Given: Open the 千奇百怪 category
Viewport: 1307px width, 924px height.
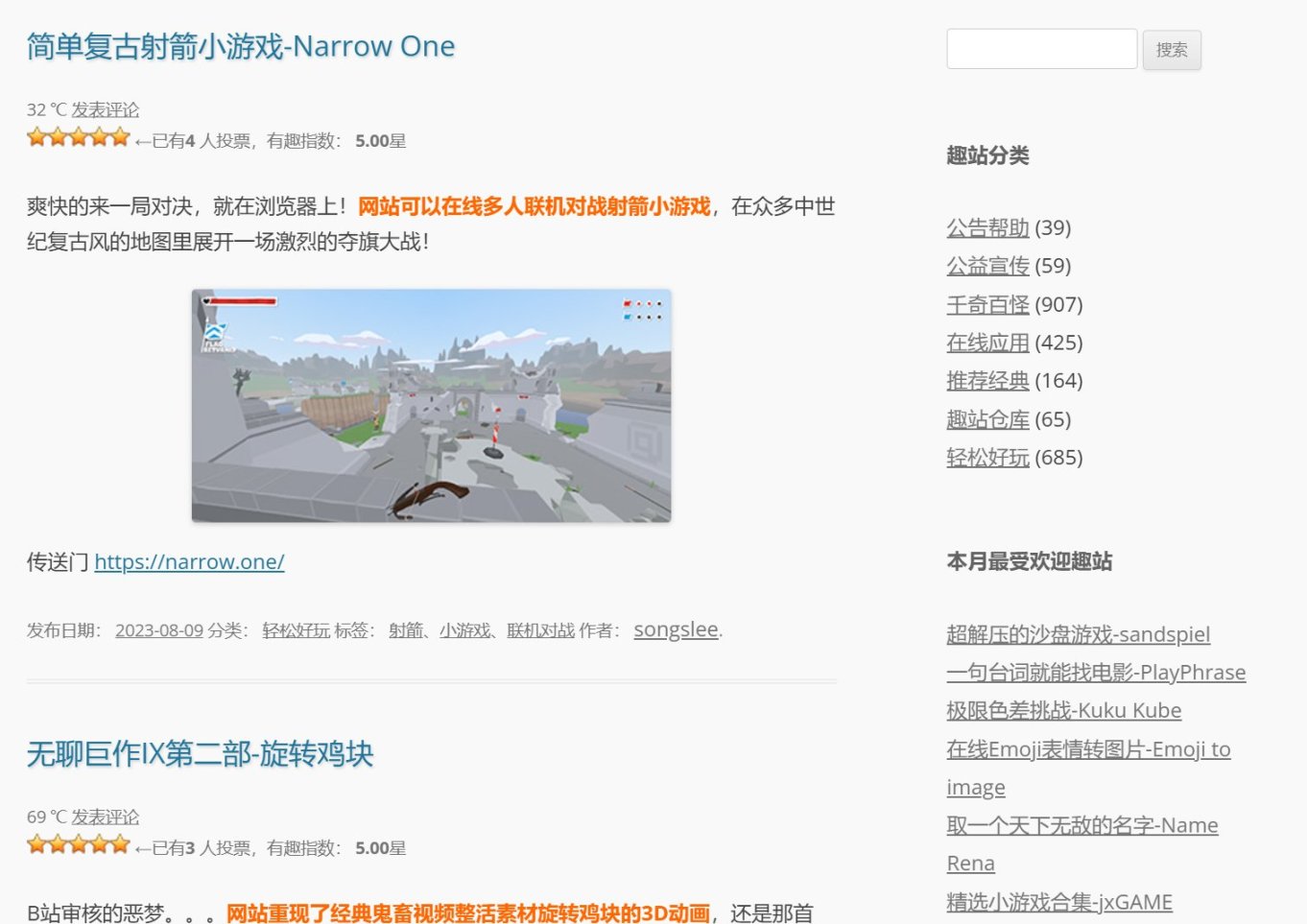Looking at the screenshot, I should (987, 304).
